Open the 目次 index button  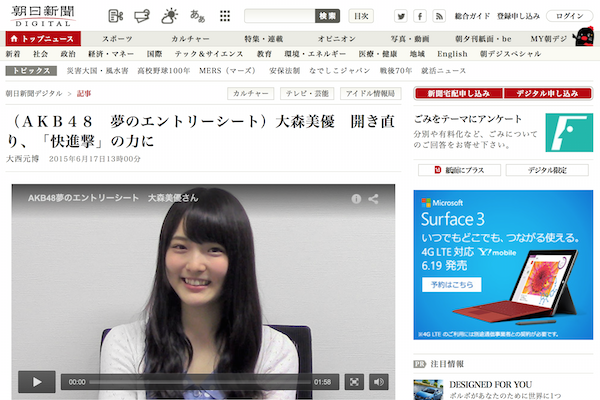(361, 16)
